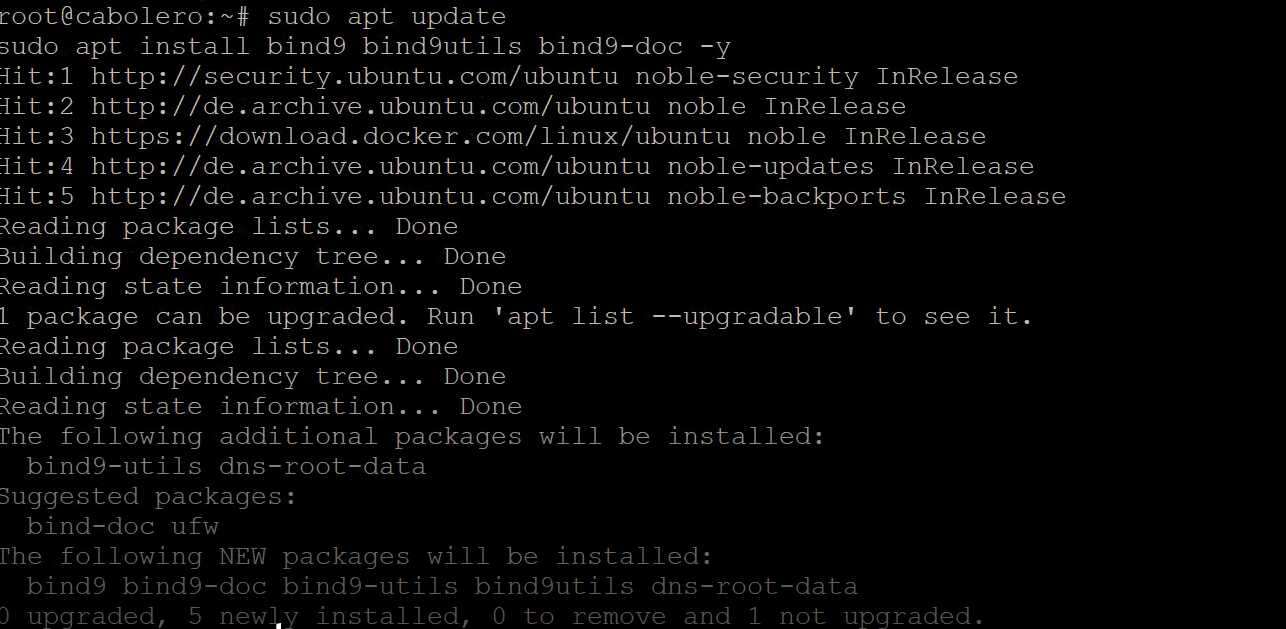Click 'The following additional packages will be installed' line
Screen dimensions: 1286x629
pos(412,437)
